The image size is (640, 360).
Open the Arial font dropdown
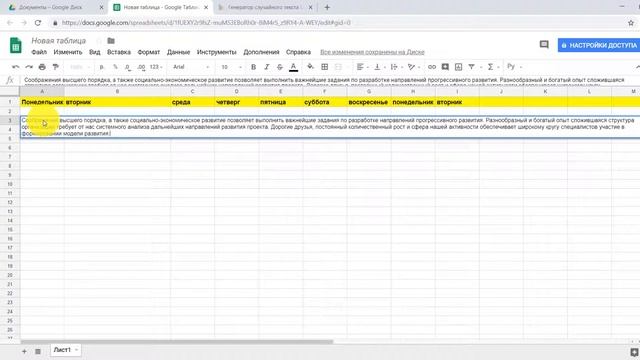point(191,67)
